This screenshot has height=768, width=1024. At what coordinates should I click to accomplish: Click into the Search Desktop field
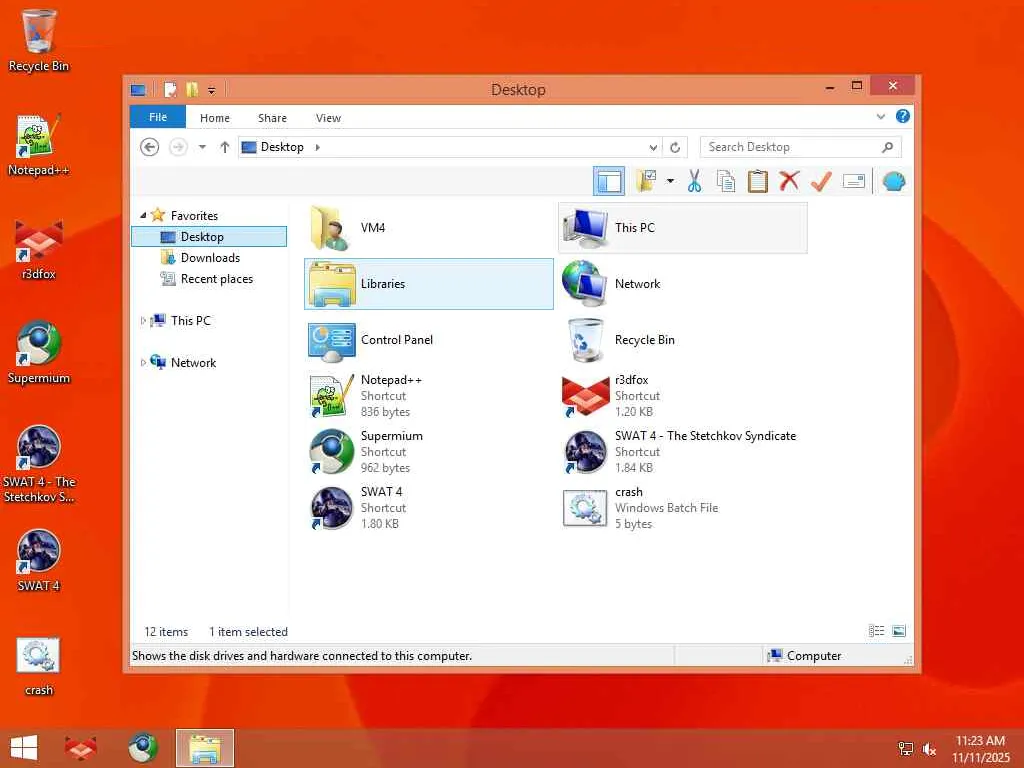[801, 147]
